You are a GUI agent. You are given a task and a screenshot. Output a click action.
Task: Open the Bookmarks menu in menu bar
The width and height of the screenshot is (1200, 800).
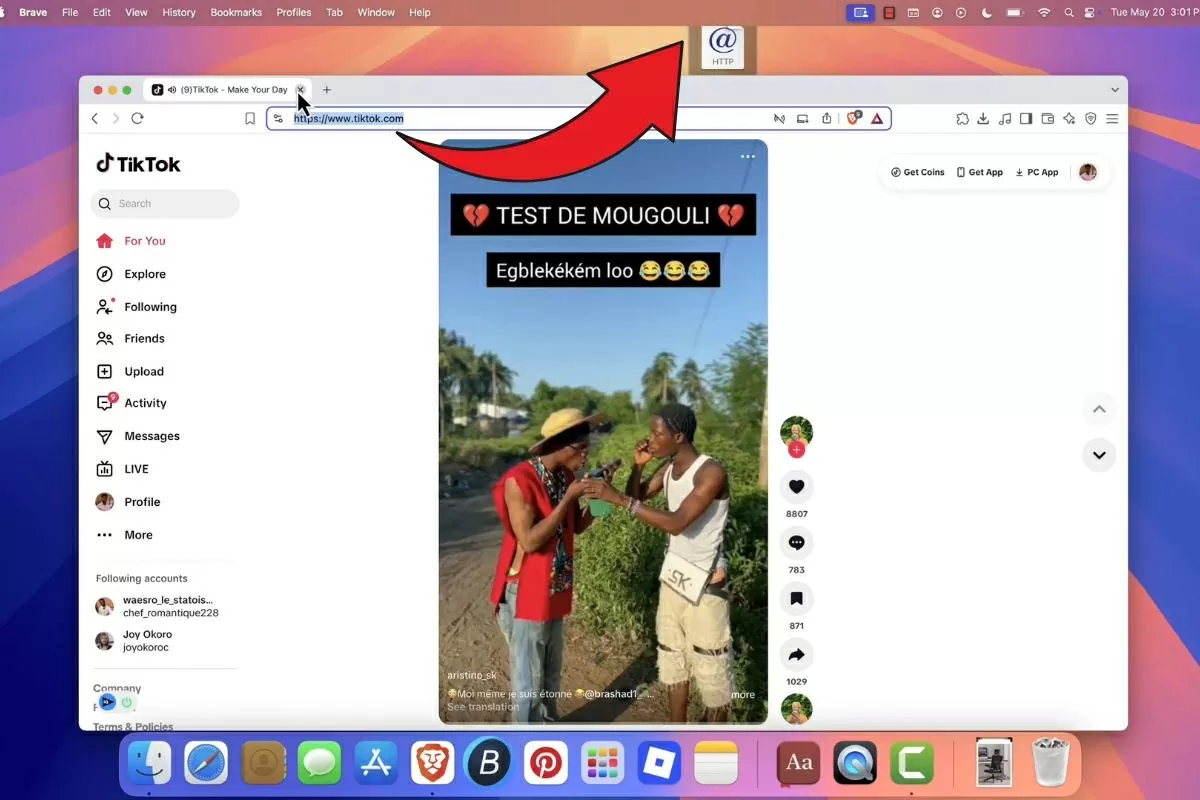coord(236,12)
